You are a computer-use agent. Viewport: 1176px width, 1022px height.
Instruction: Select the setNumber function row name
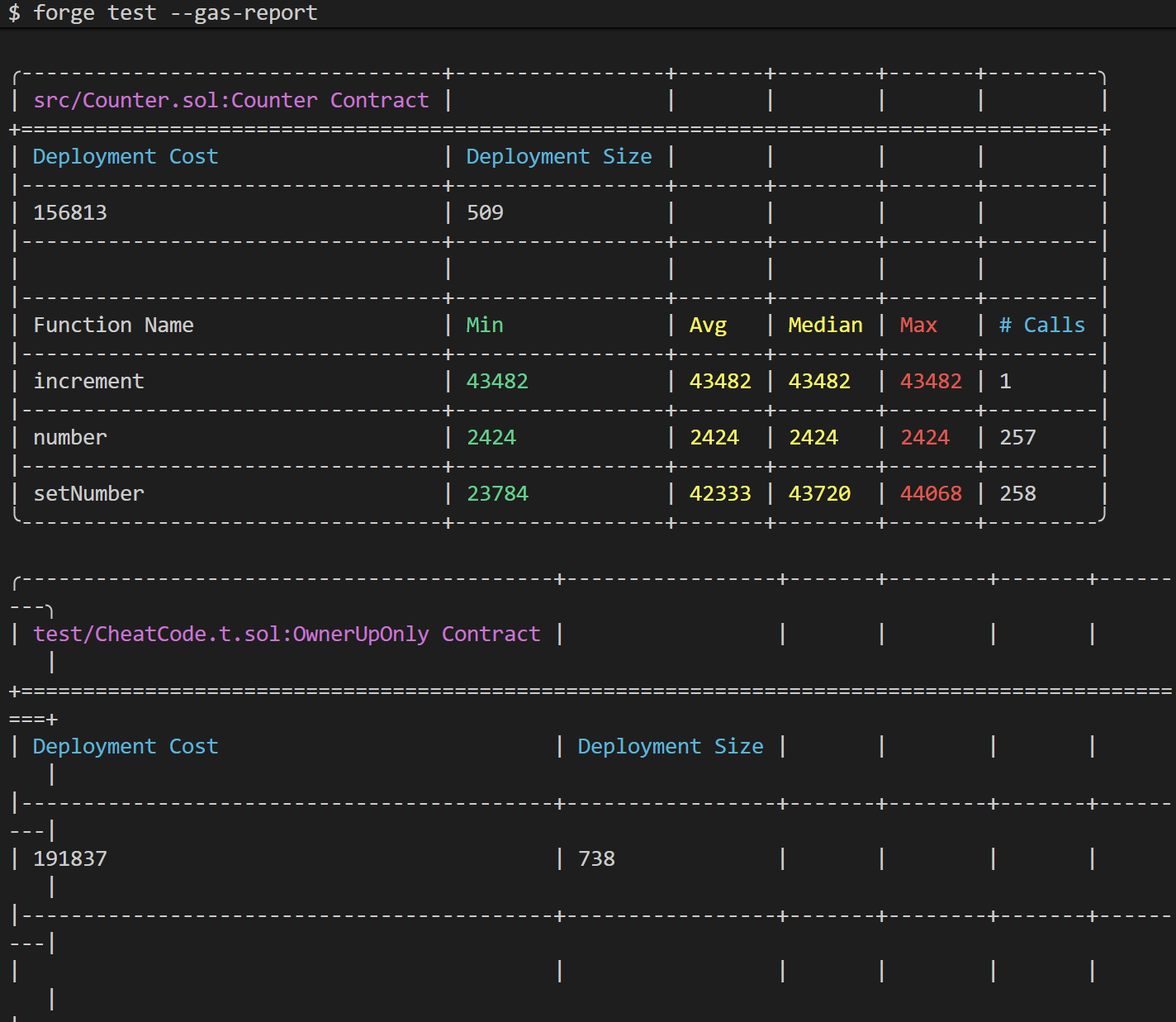(88, 494)
